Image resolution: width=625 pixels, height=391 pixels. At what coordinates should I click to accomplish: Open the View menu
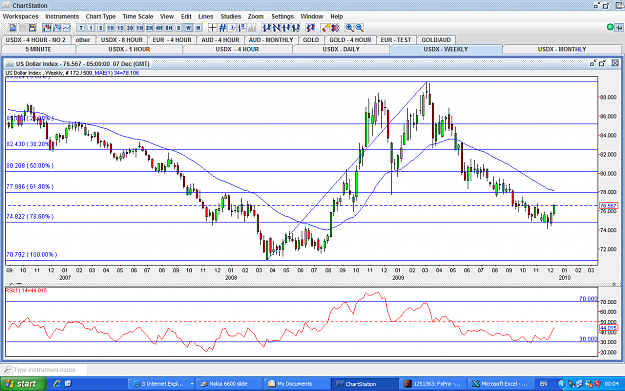tap(167, 16)
